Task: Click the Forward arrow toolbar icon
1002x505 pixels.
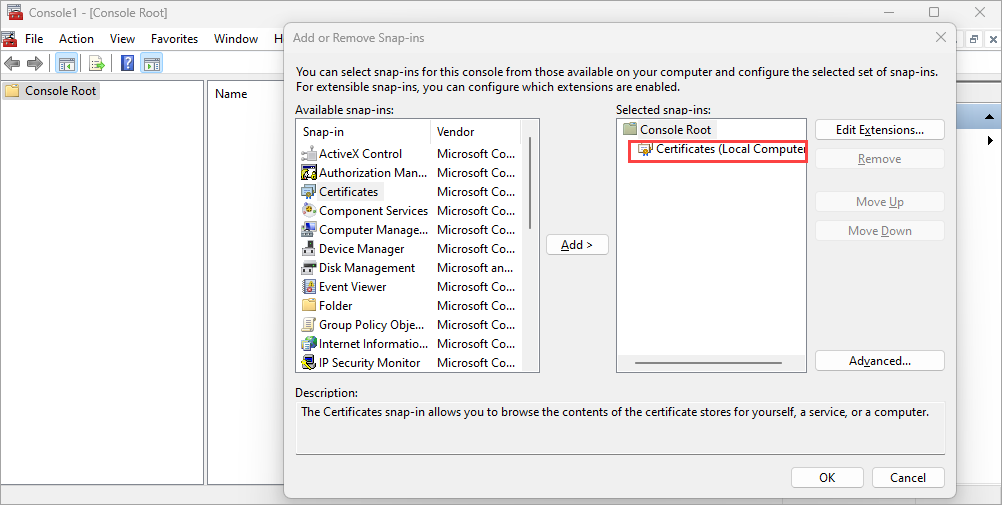Action: tap(35, 63)
